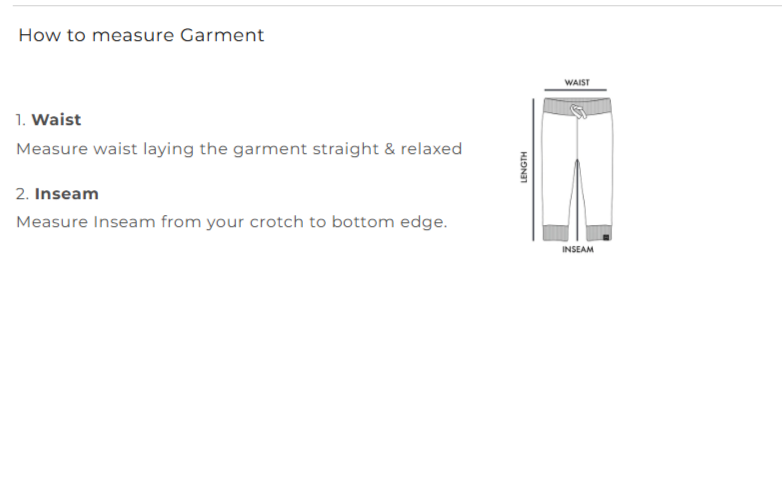Viewport: 782px width, 493px height.
Task: Click the waist measuring instruction text
Action: (239, 149)
